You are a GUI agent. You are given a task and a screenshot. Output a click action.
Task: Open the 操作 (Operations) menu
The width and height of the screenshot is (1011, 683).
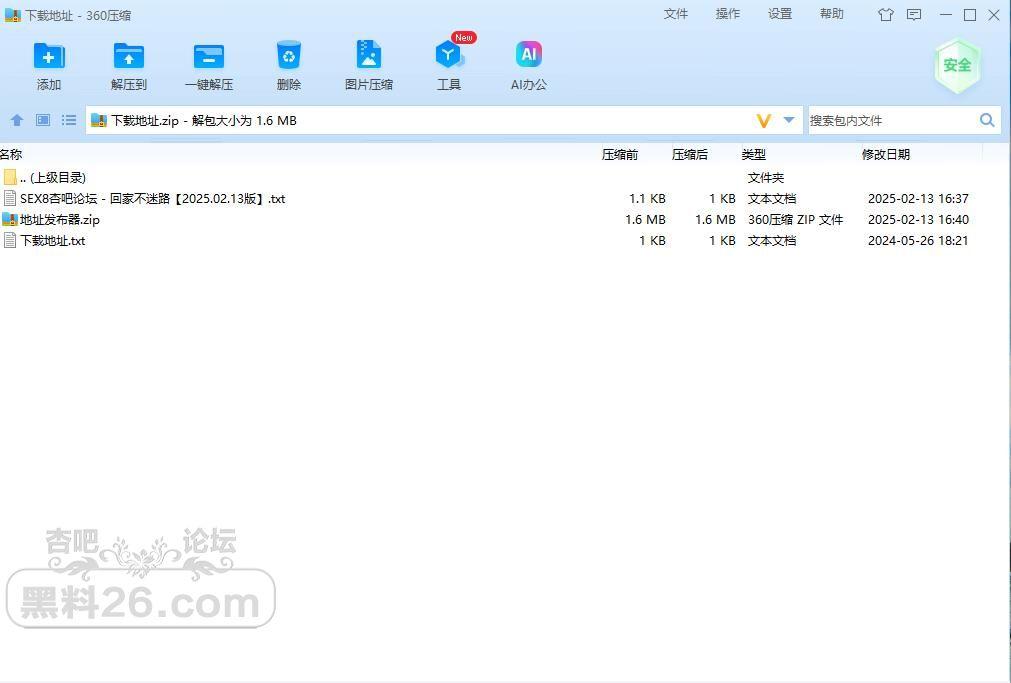point(728,14)
